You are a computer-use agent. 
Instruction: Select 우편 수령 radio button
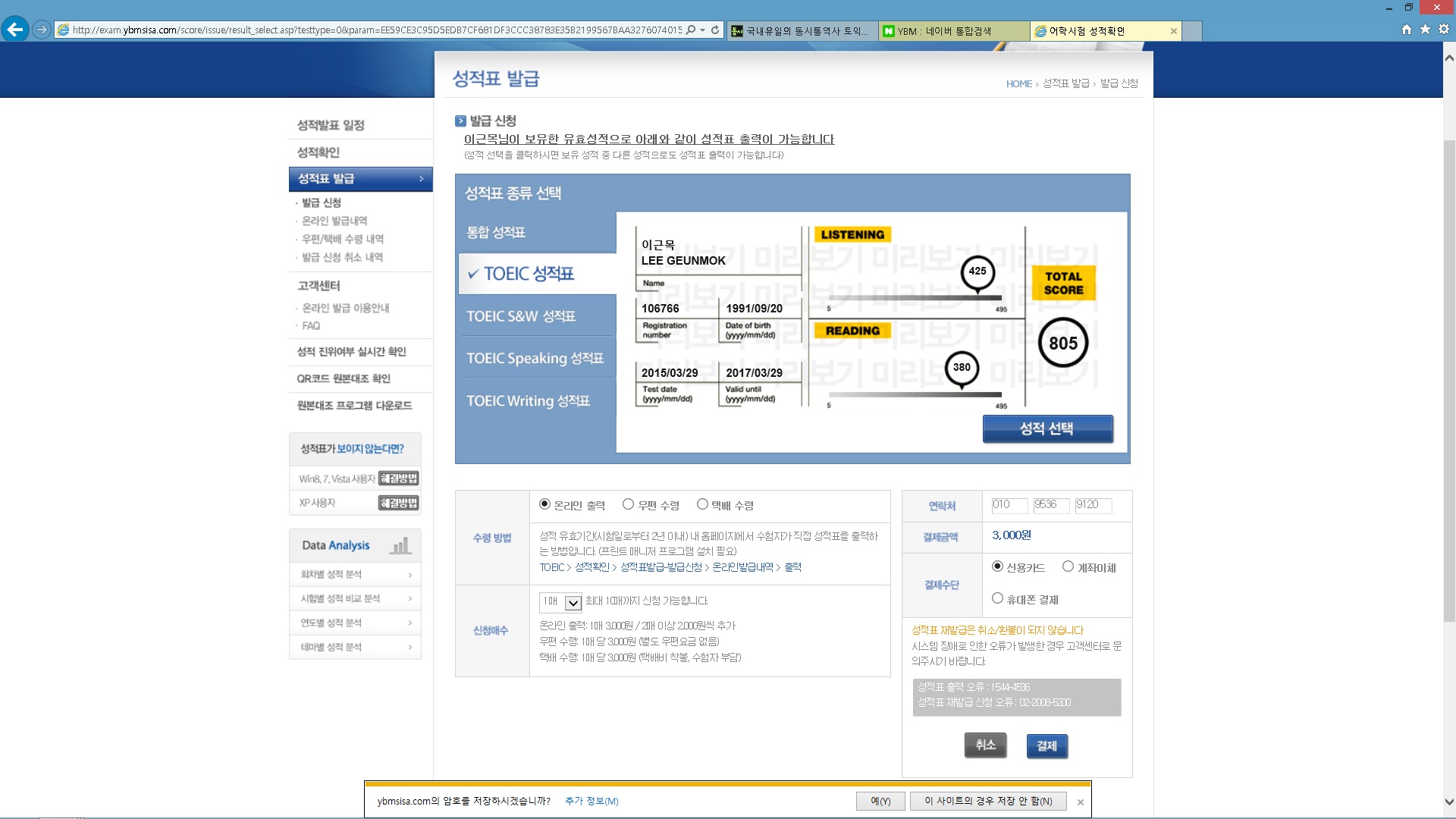[628, 504]
